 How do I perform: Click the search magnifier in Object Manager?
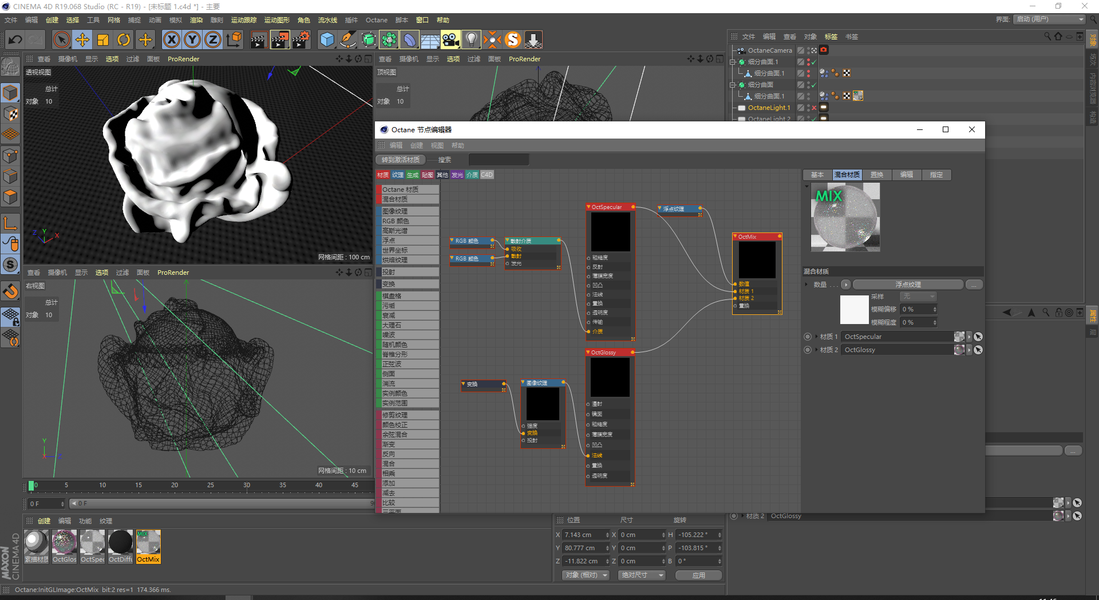(x=1048, y=36)
